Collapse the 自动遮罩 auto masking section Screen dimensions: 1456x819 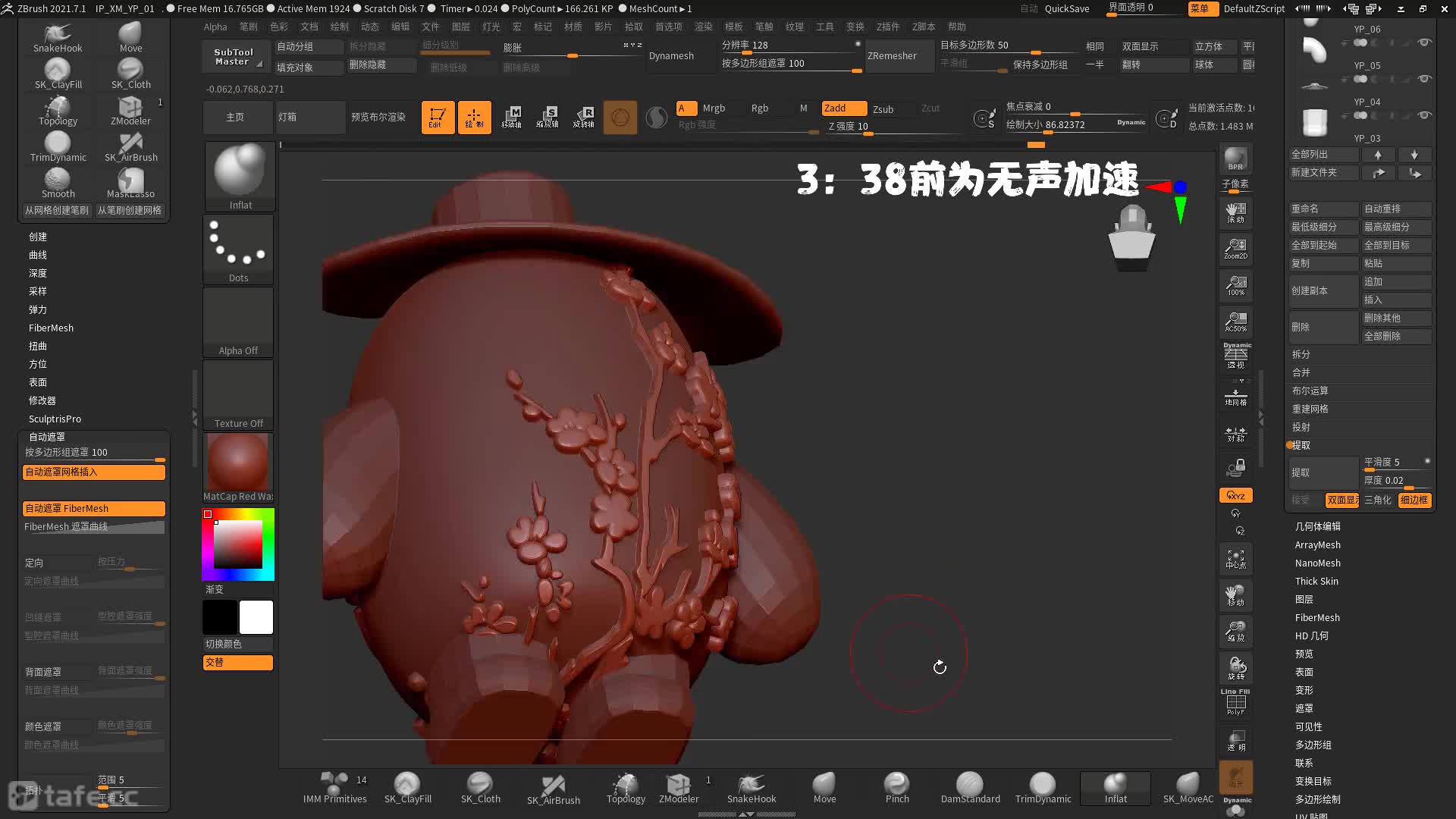(47, 437)
